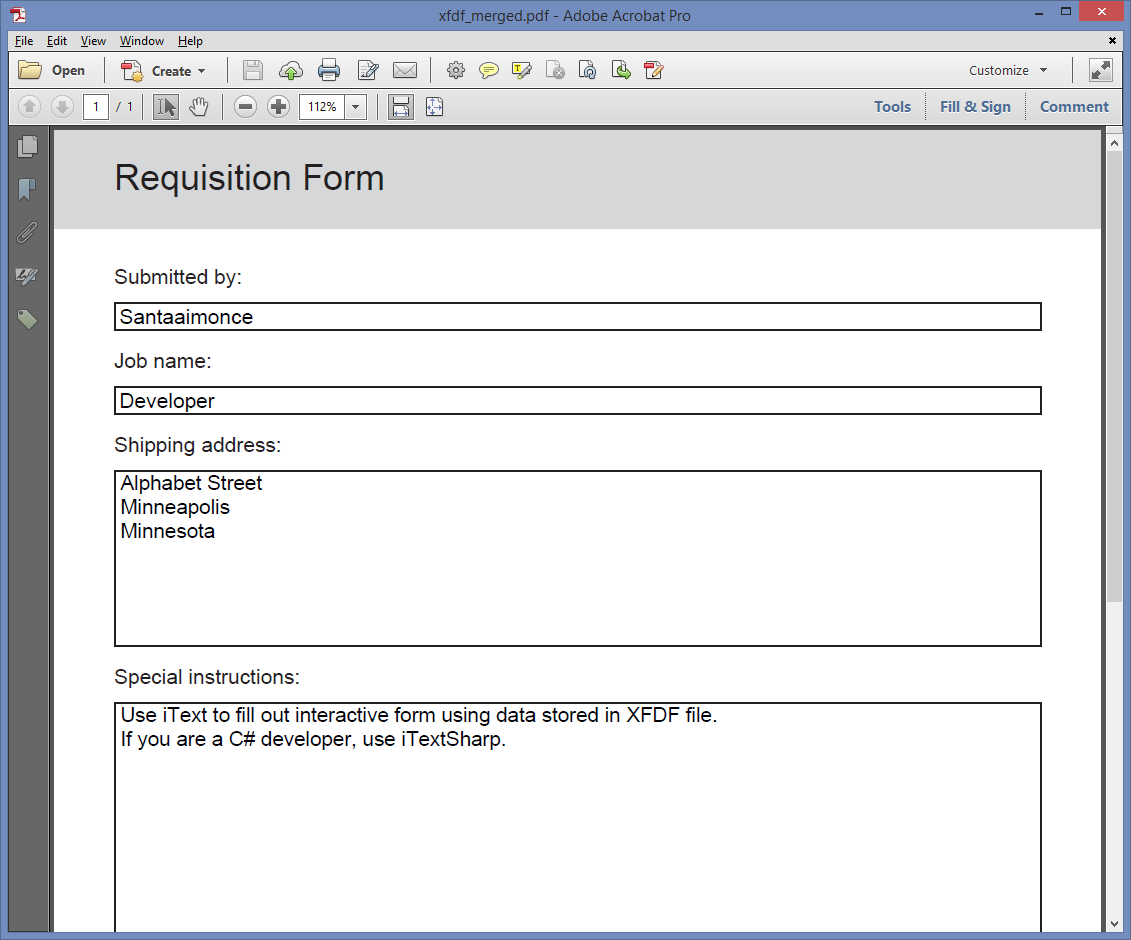
Task: Click the vertical scrollbar thumb
Action: 1114,378
